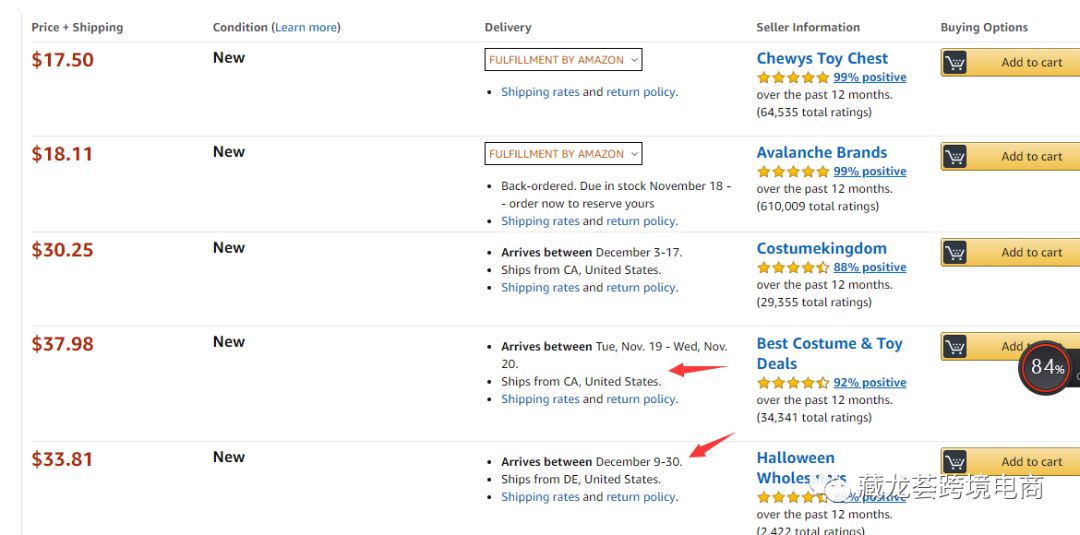Expand Fulfillment by Amazon dropdown for $18.11 offer
The image size is (1080, 535).
(563, 154)
